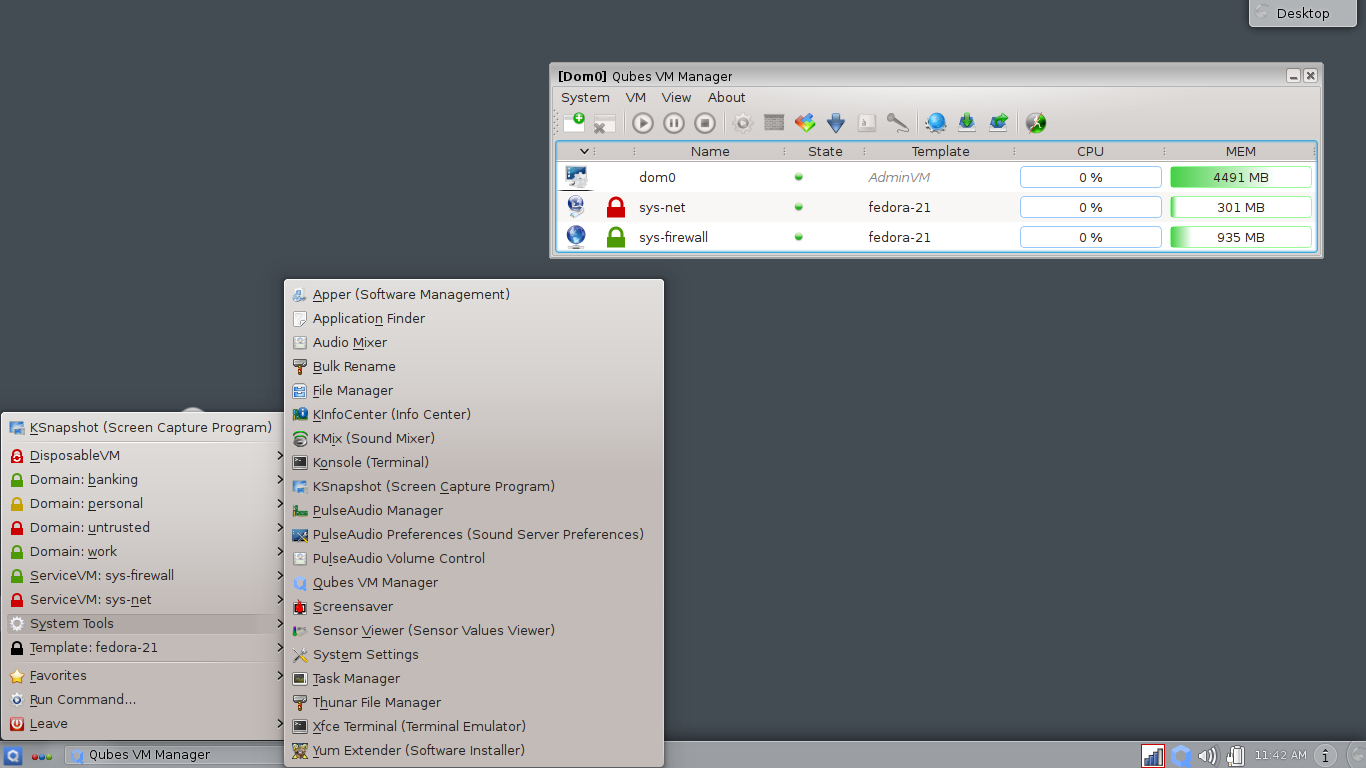Click dom0 memory bar showing 4491 MB
Viewport: 1366px width, 768px height.
(x=1241, y=177)
